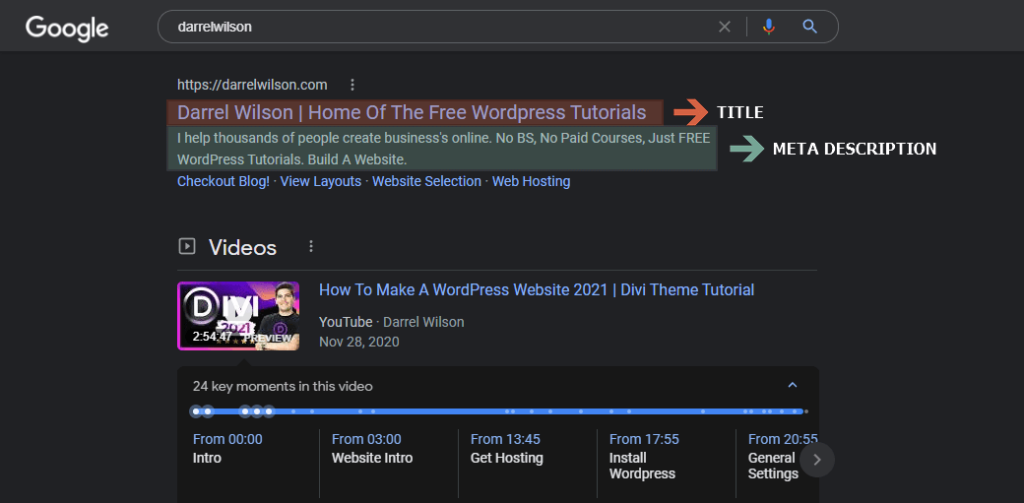Open the View Layouts sitelink
This screenshot has width=1024, height=503.
[321, 181]
